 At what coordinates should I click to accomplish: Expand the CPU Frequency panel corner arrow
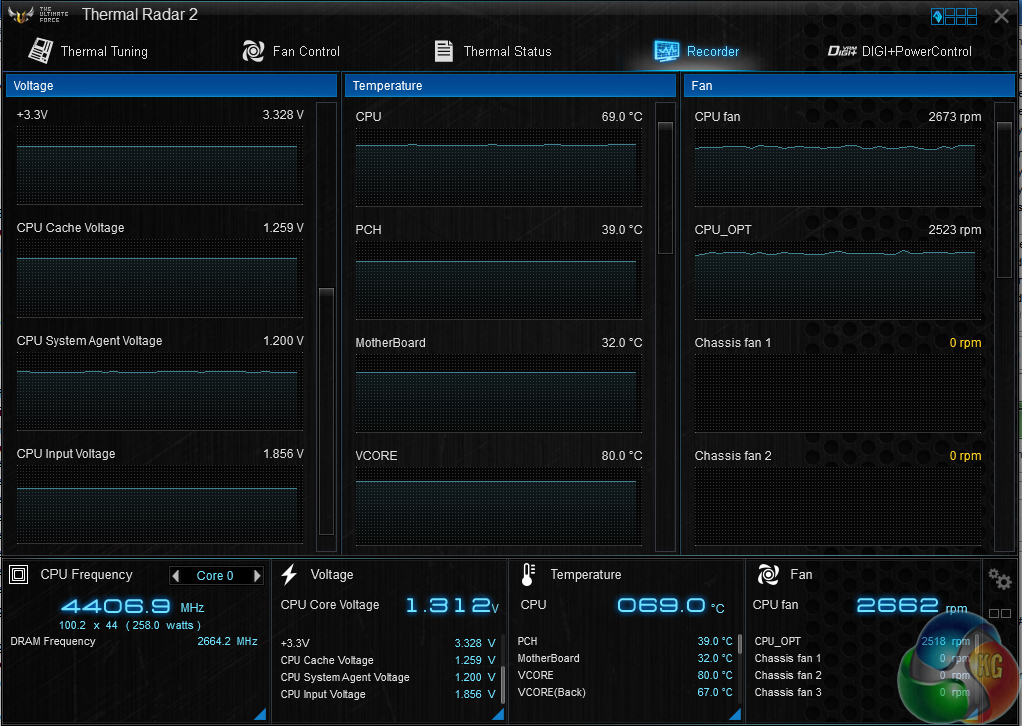point(260,714)
